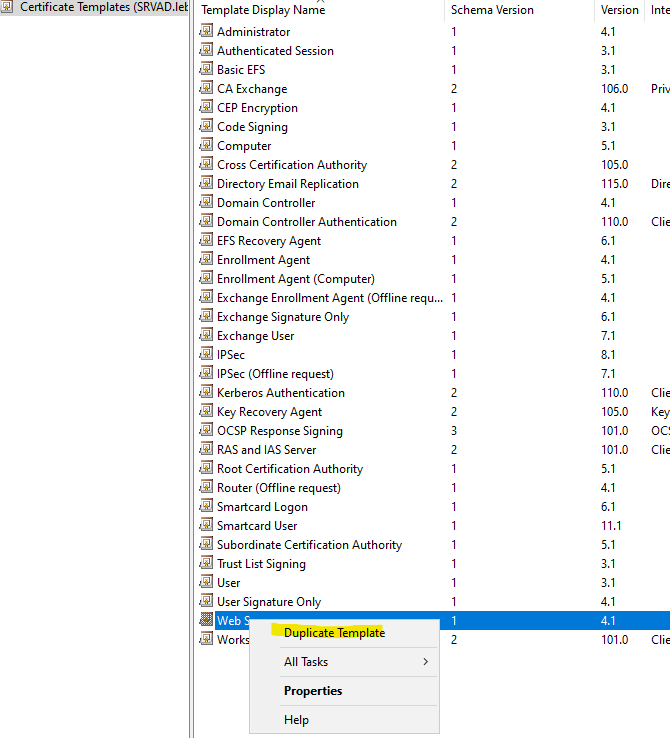Click the OCSP Response Signing icon
This screenshot has height=738, width=670.
point(207,431)
